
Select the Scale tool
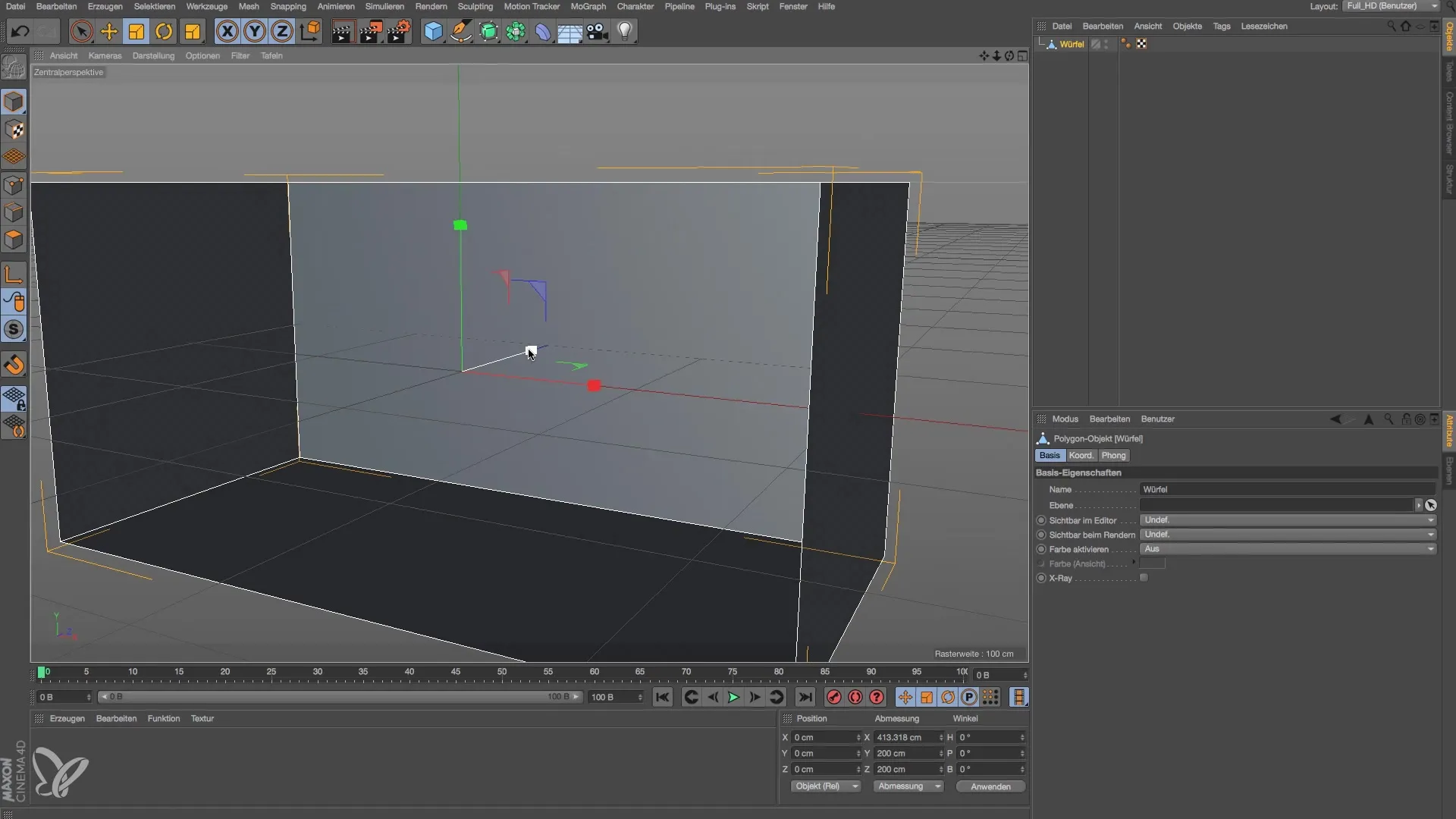point(136,31)
